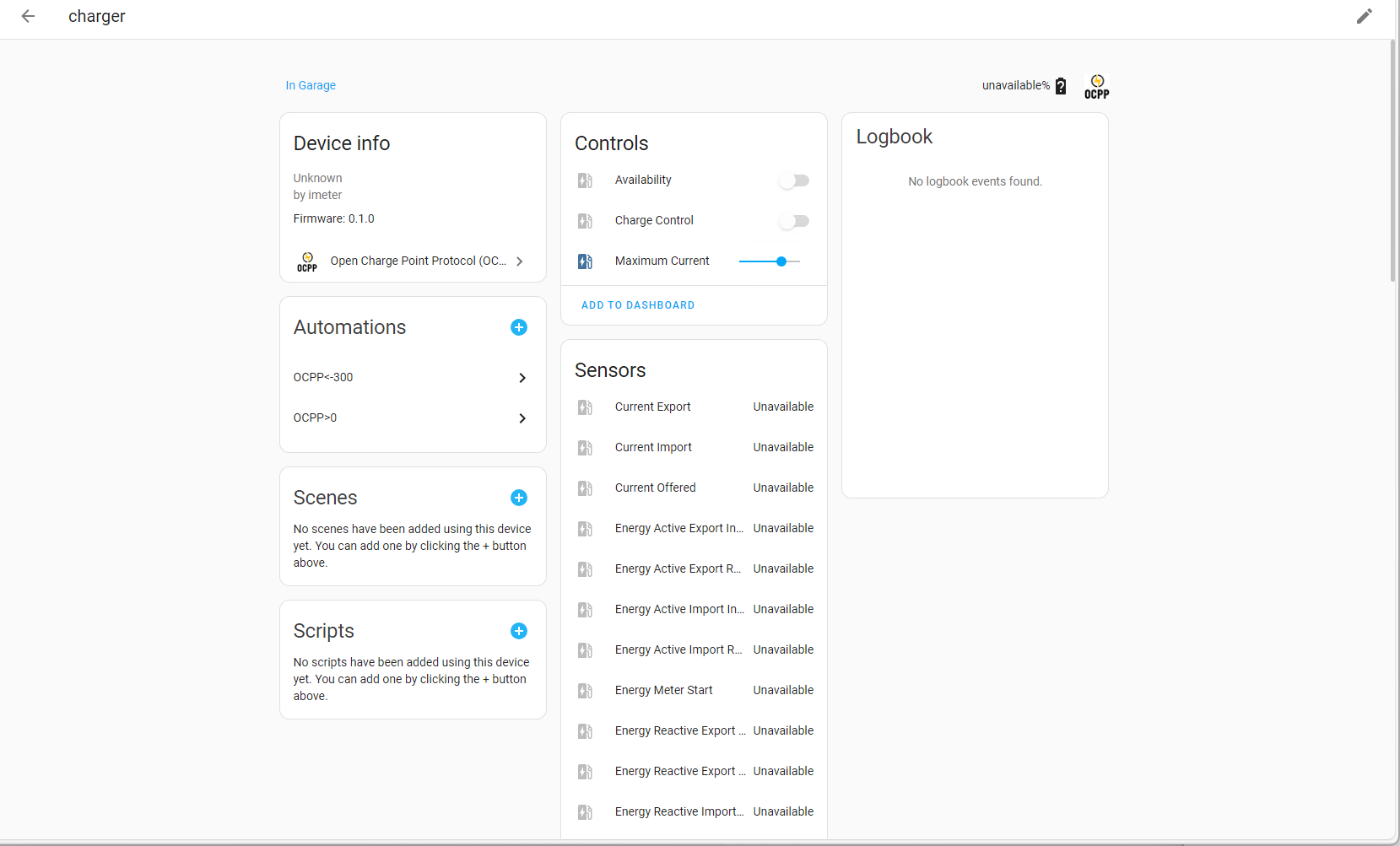The height and width of the screenshot is (846, 1400).
Task: Click the OCPP logo in header
Action: click(1096, 86)
